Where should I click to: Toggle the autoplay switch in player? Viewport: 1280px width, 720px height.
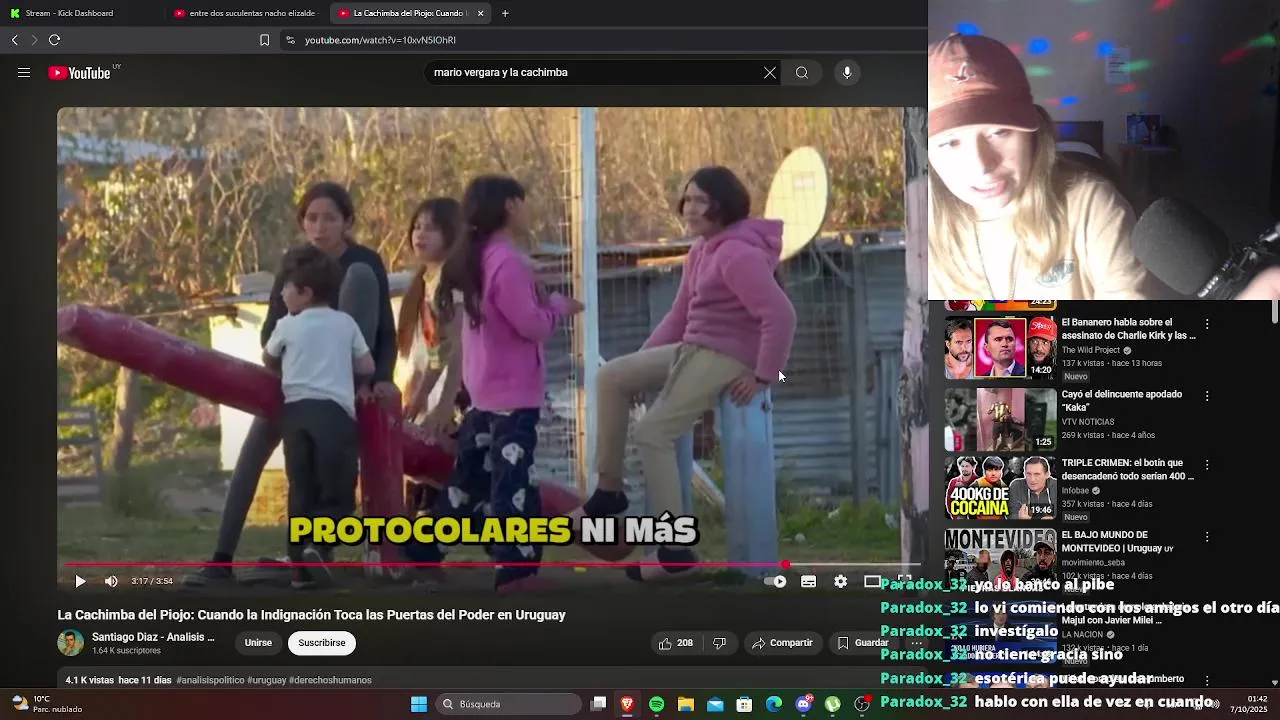click(776, 581)
